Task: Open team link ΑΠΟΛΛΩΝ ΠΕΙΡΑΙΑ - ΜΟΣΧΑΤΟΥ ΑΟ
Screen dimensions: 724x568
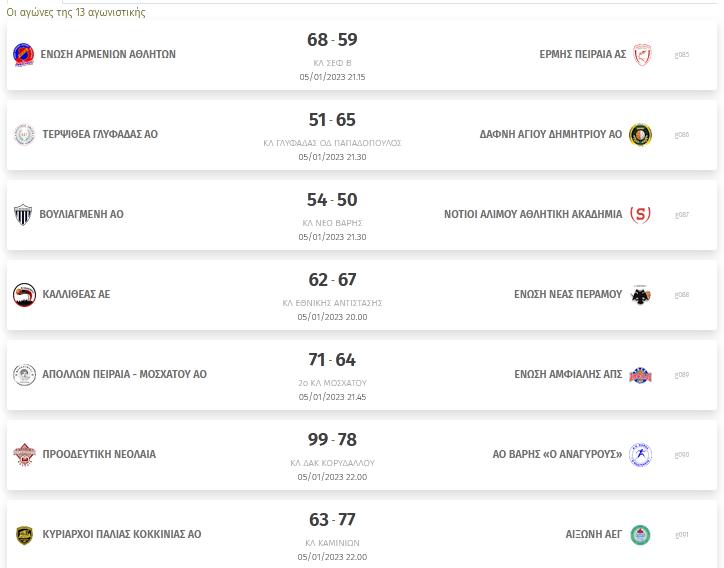Action: click(x=124, y=375)
